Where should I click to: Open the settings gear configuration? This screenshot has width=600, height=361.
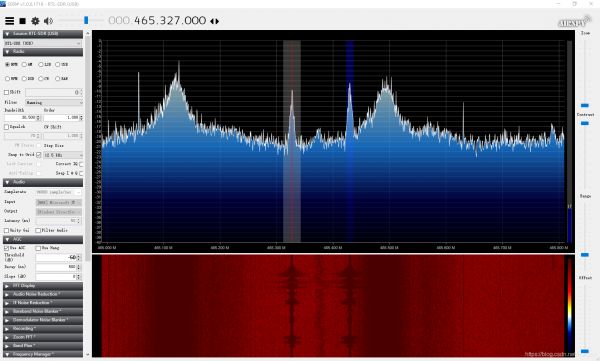35,21
